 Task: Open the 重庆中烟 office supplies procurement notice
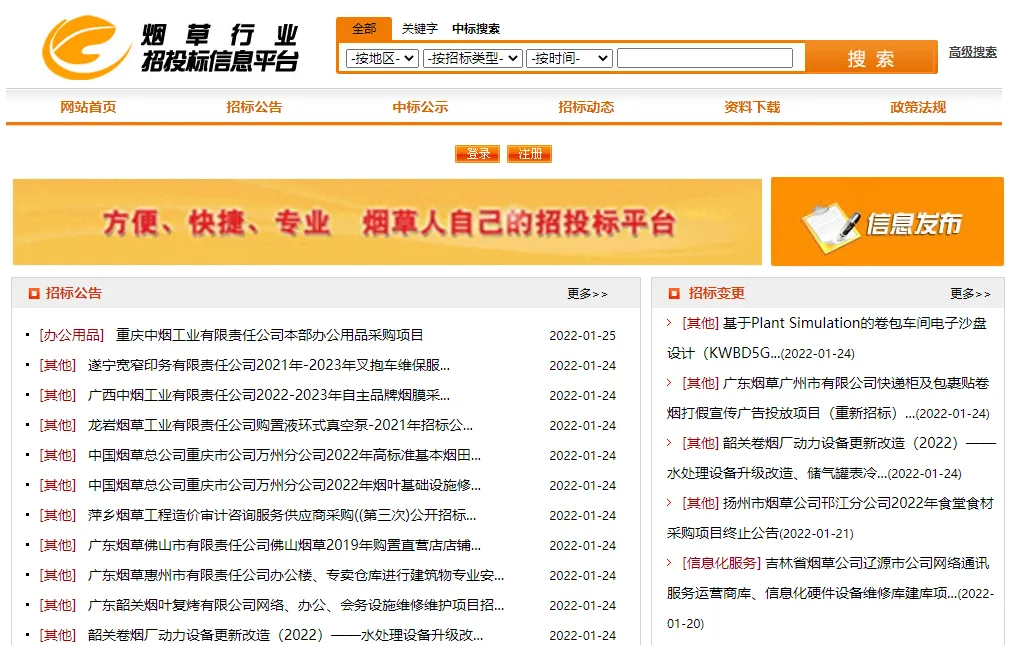pos(269,335)
